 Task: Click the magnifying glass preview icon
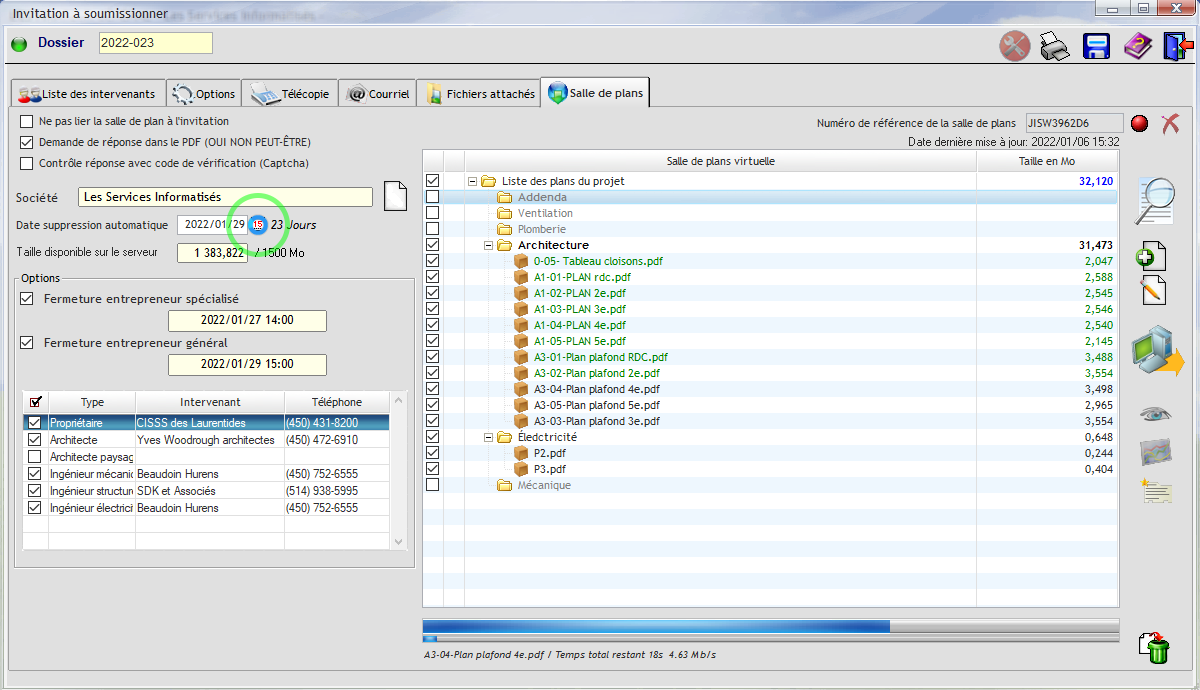pyautogui.click(x=1157, y=202)
